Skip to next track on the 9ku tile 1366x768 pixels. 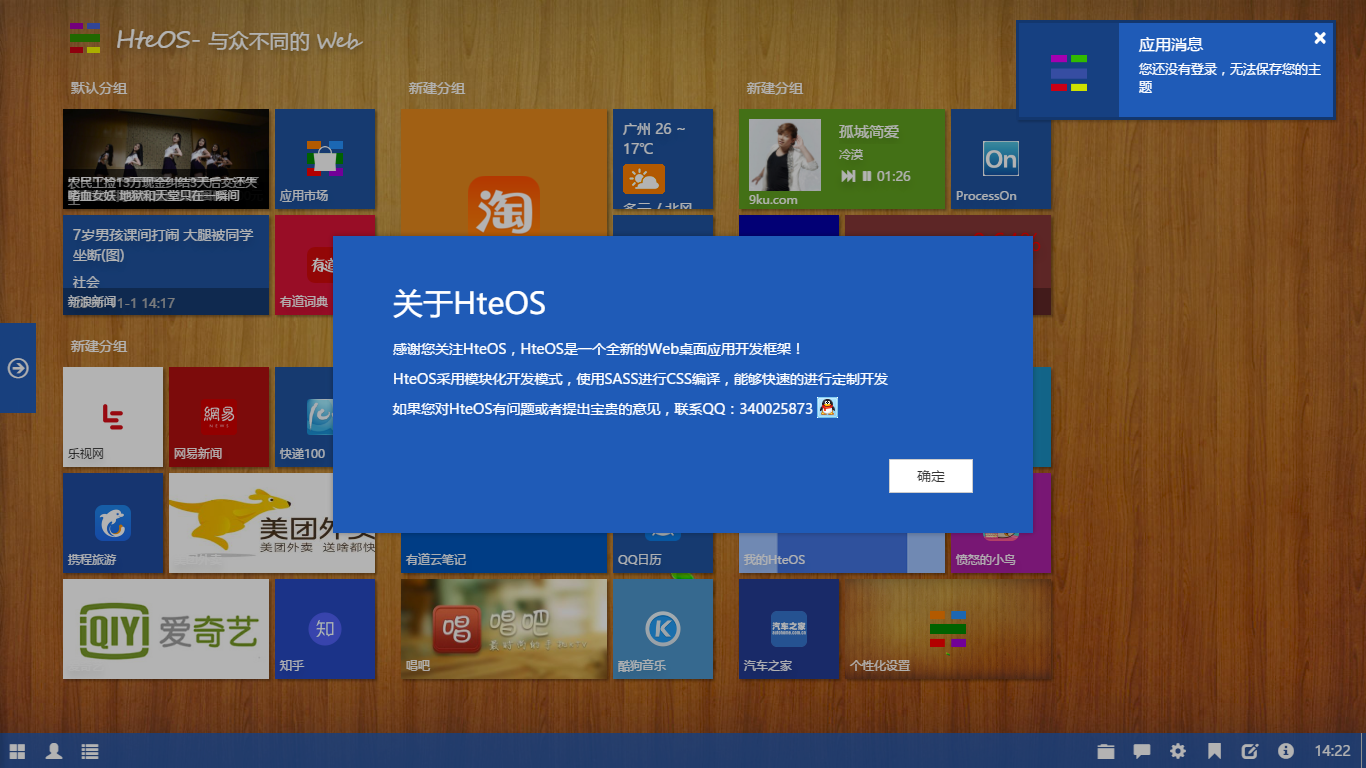click(x=849, y=176)
